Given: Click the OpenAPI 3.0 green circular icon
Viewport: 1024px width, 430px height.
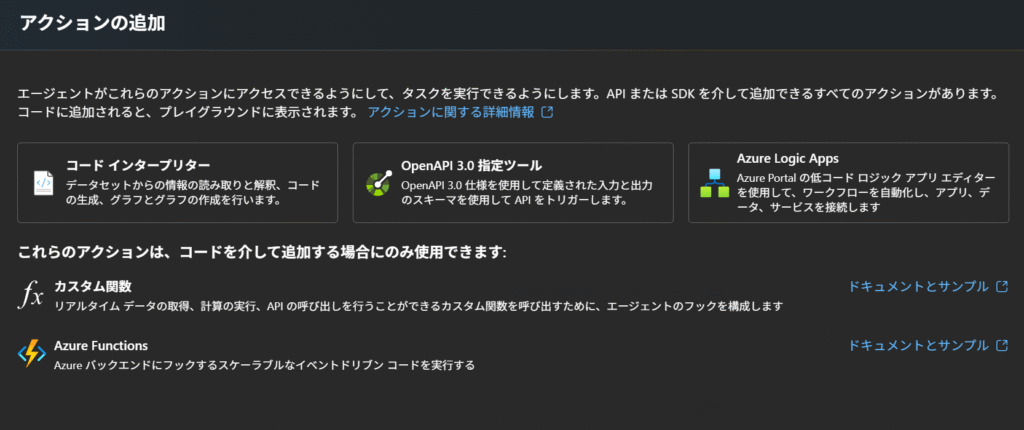Looking at the screenshot, I should point(379,182).
